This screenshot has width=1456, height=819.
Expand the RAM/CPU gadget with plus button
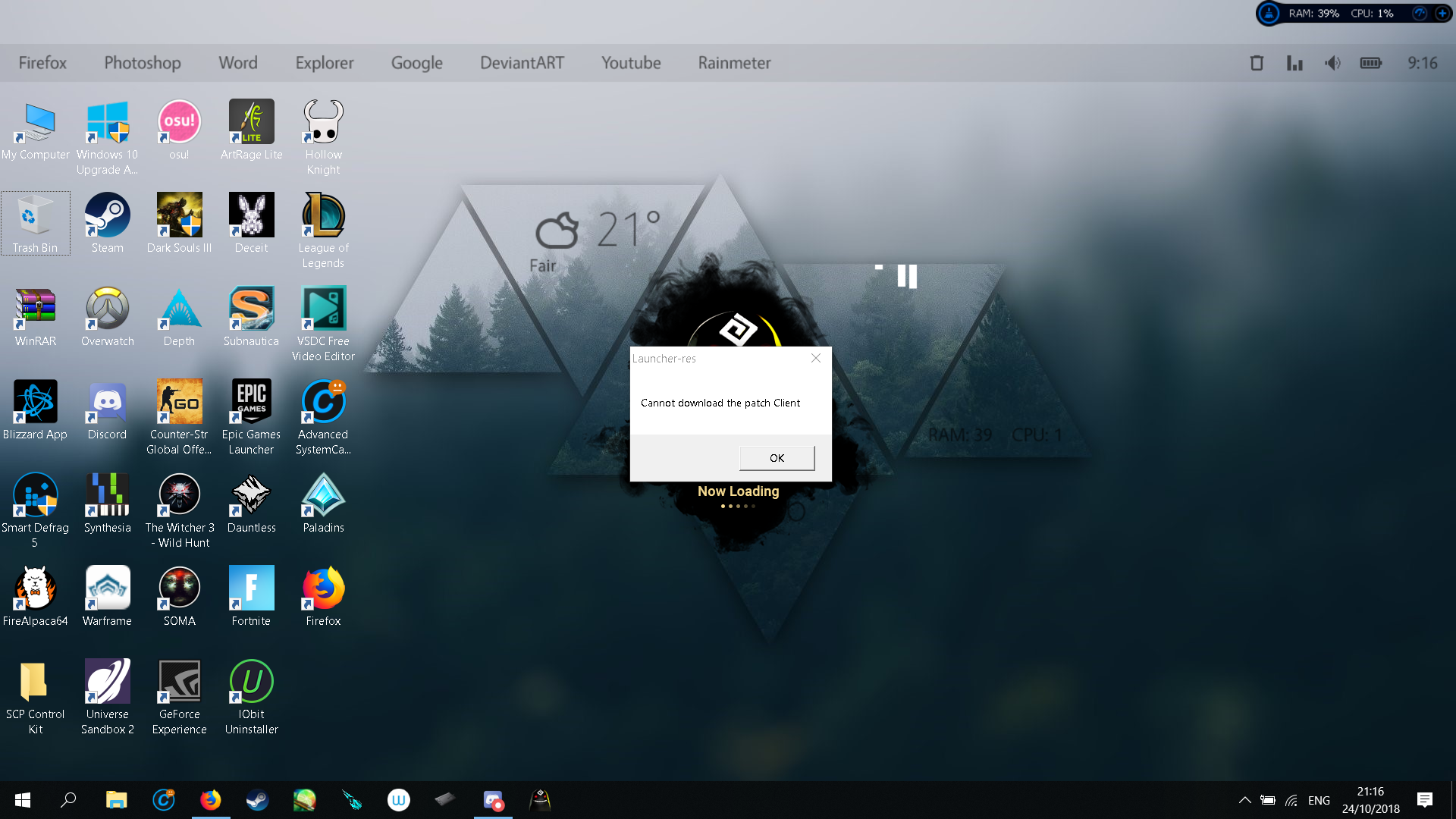click(1443, 13)
